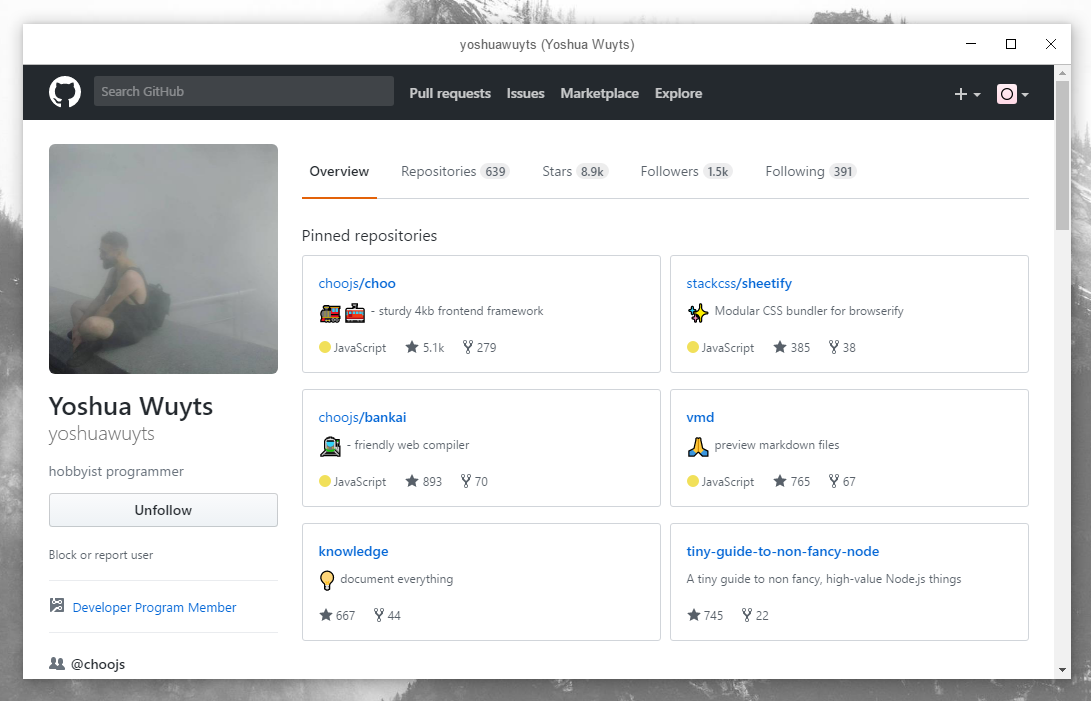
Task: Click the praying hands emoji in vmd card
Action: (698, 447)
